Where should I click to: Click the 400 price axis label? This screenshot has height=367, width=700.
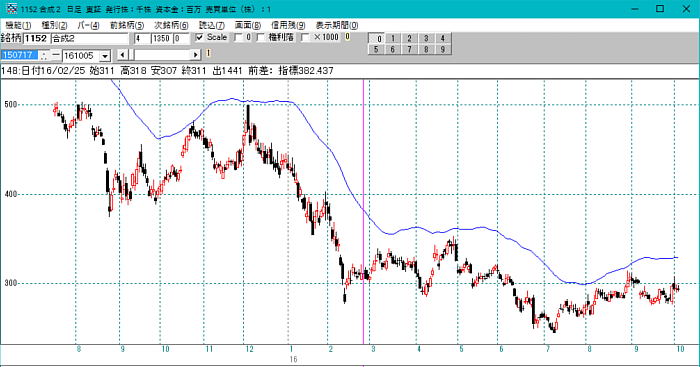tap(11, 194)
